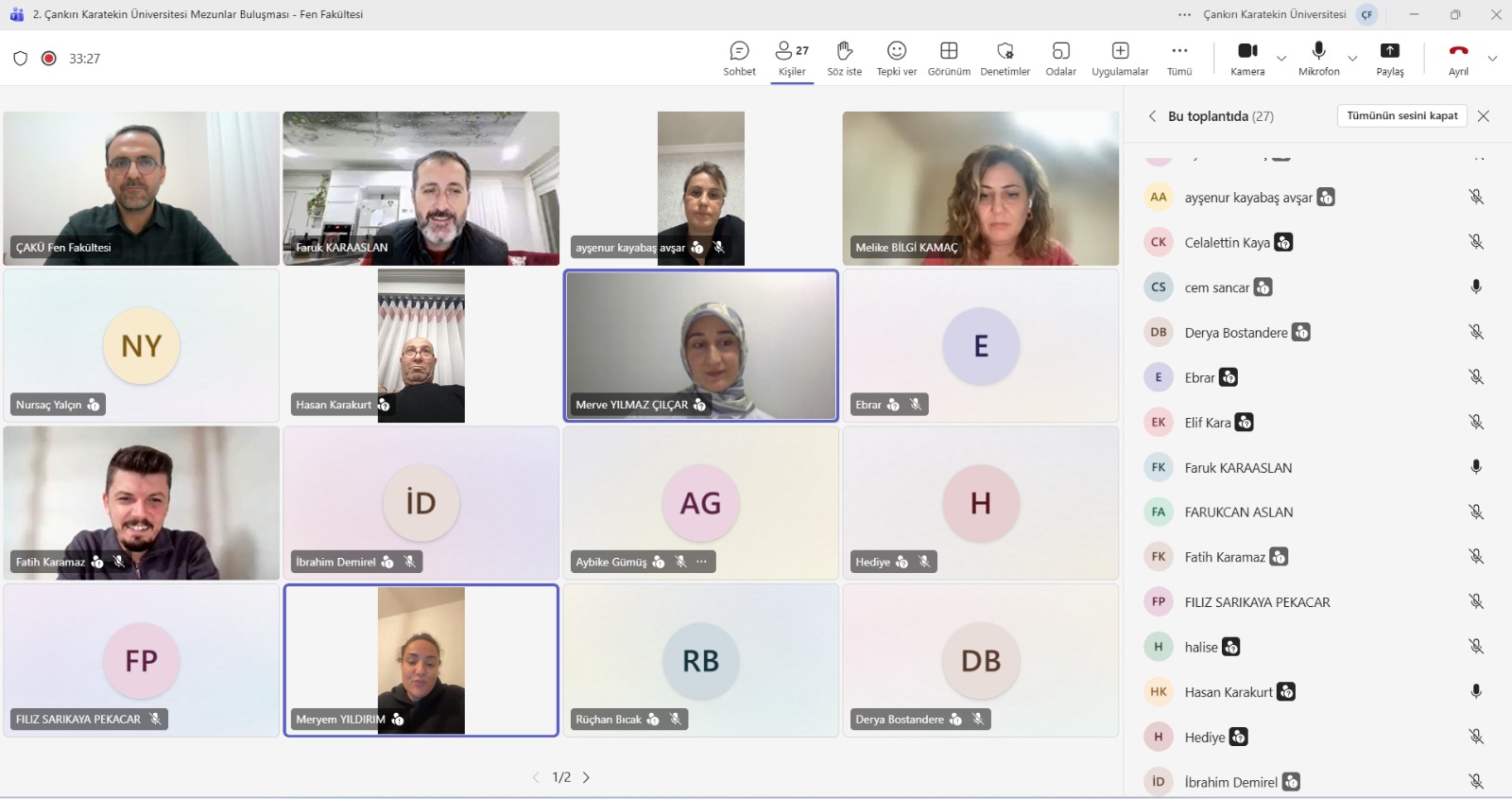Click the Söz iste raise hand icon
The width and height of the screenshot is (1512, 799).
[844, 58]
